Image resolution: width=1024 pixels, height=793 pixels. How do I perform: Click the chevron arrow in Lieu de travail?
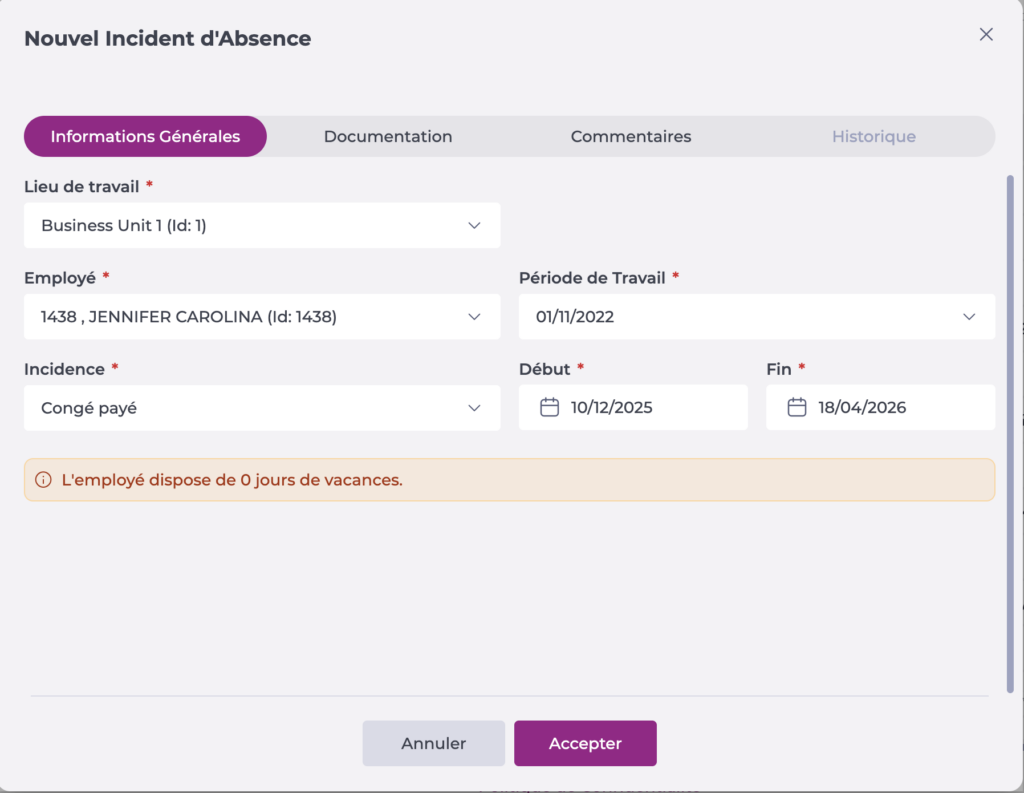click(475, 226)
